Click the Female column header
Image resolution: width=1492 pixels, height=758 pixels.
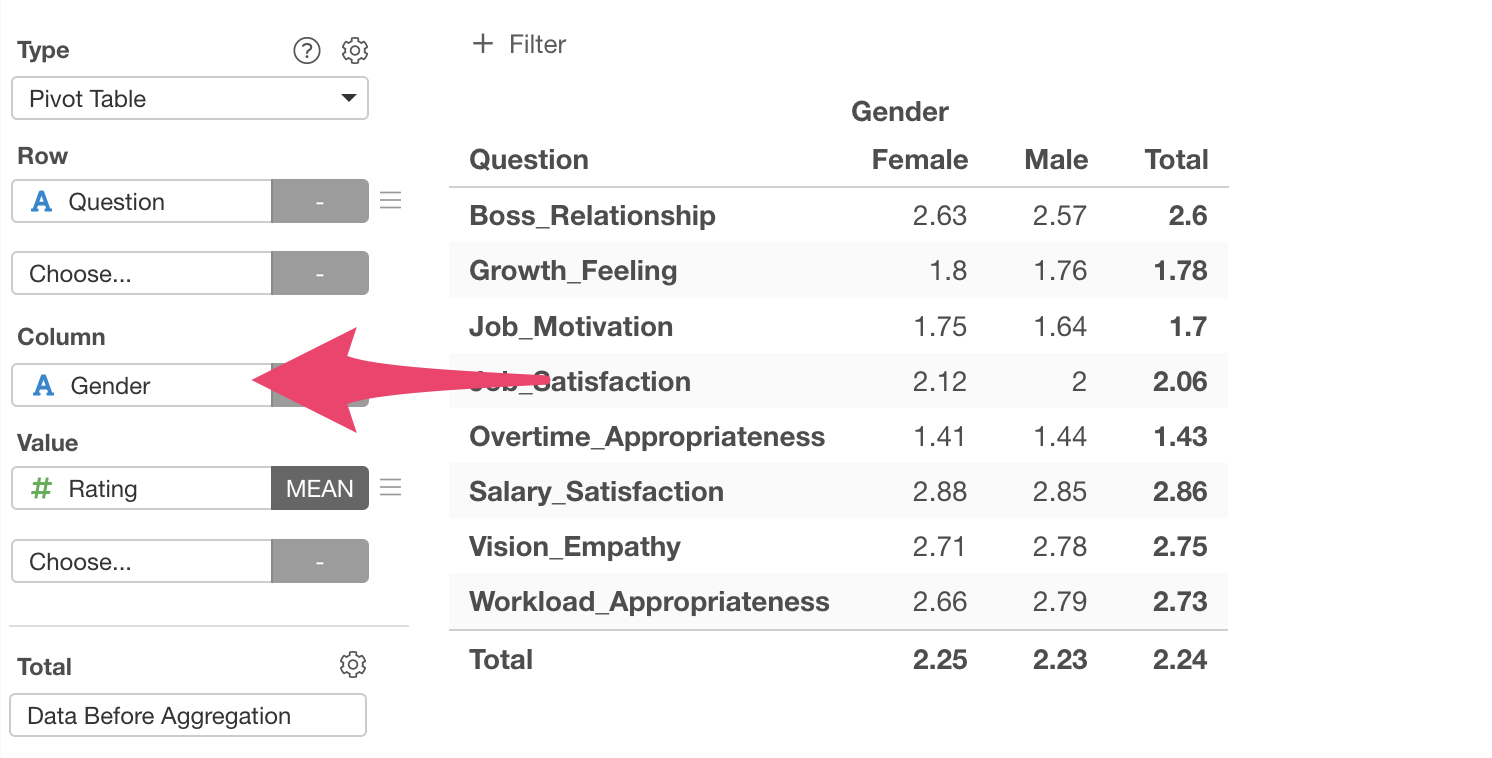tap(919, 160)
